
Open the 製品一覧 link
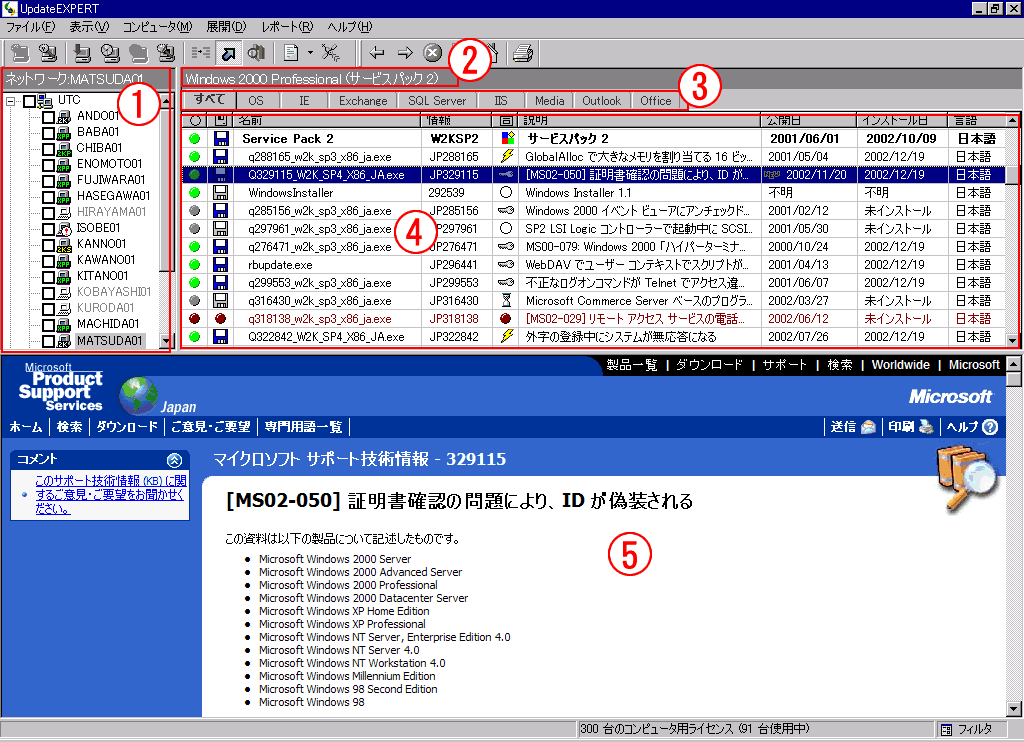632,365
